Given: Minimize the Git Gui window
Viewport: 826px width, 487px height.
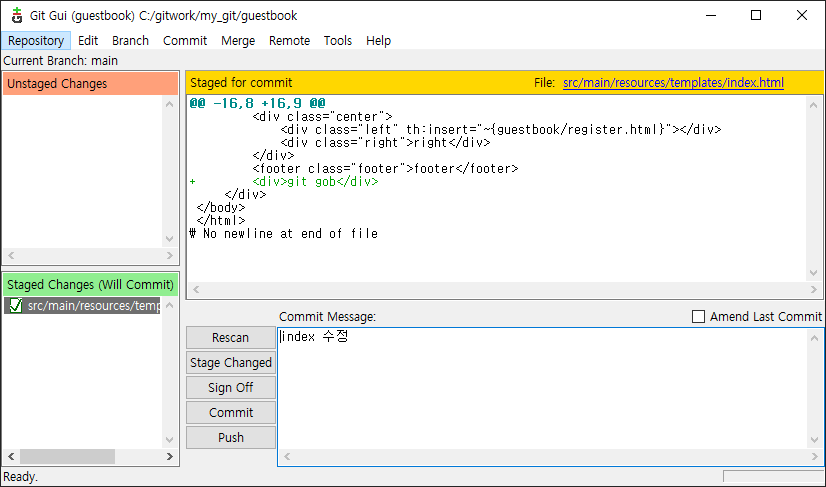Looking at the screenshot, I should click(711, 15).
